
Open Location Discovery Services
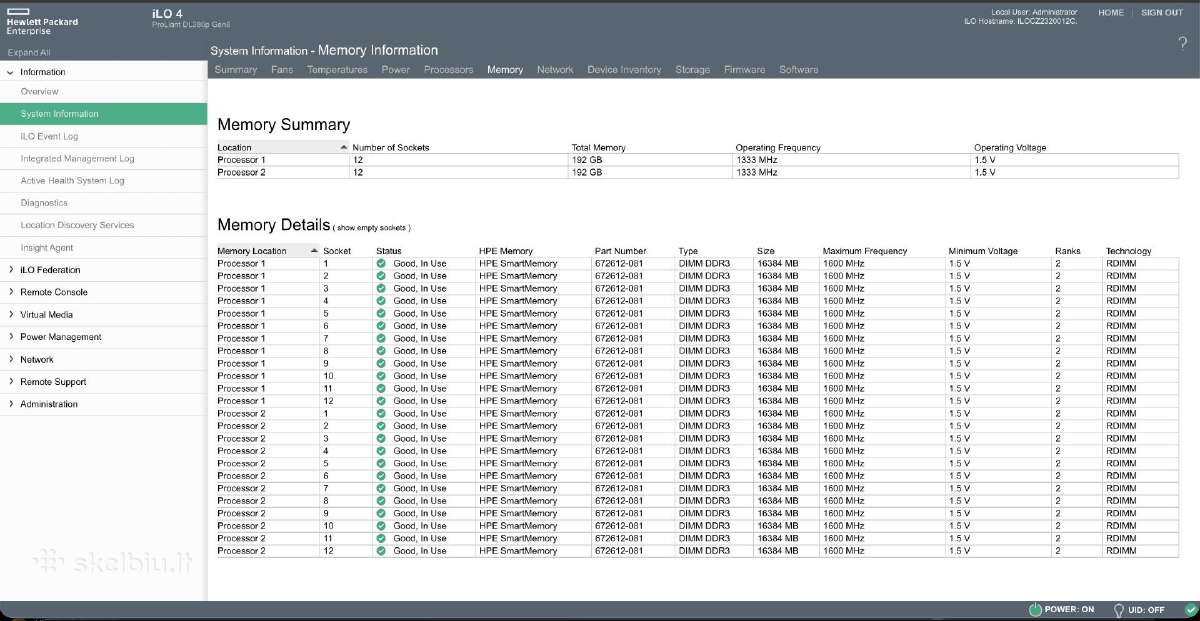77,225
